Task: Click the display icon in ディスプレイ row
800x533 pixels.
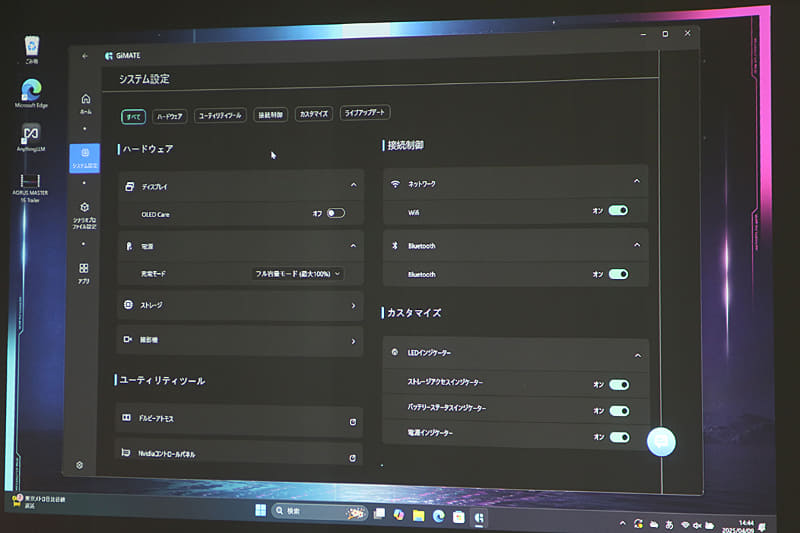Action: point(130,187)
